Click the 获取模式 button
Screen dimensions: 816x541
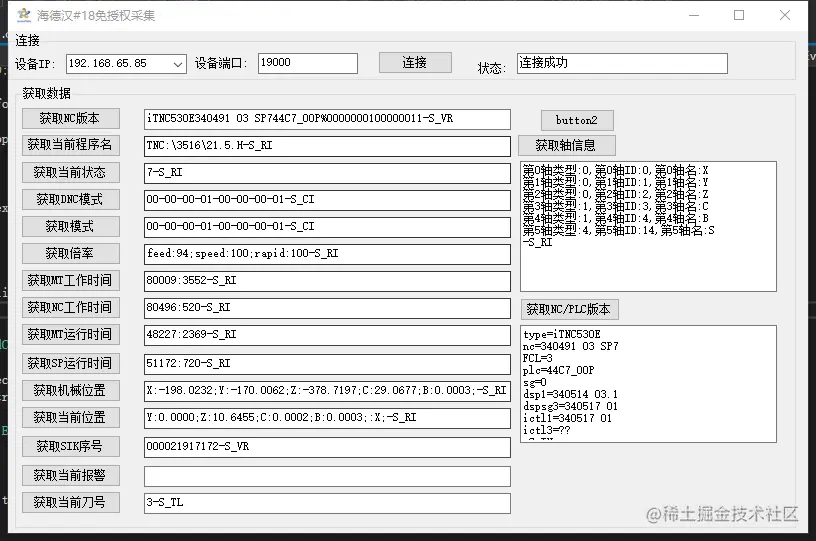pyautogui.click(x=71, y=227)
